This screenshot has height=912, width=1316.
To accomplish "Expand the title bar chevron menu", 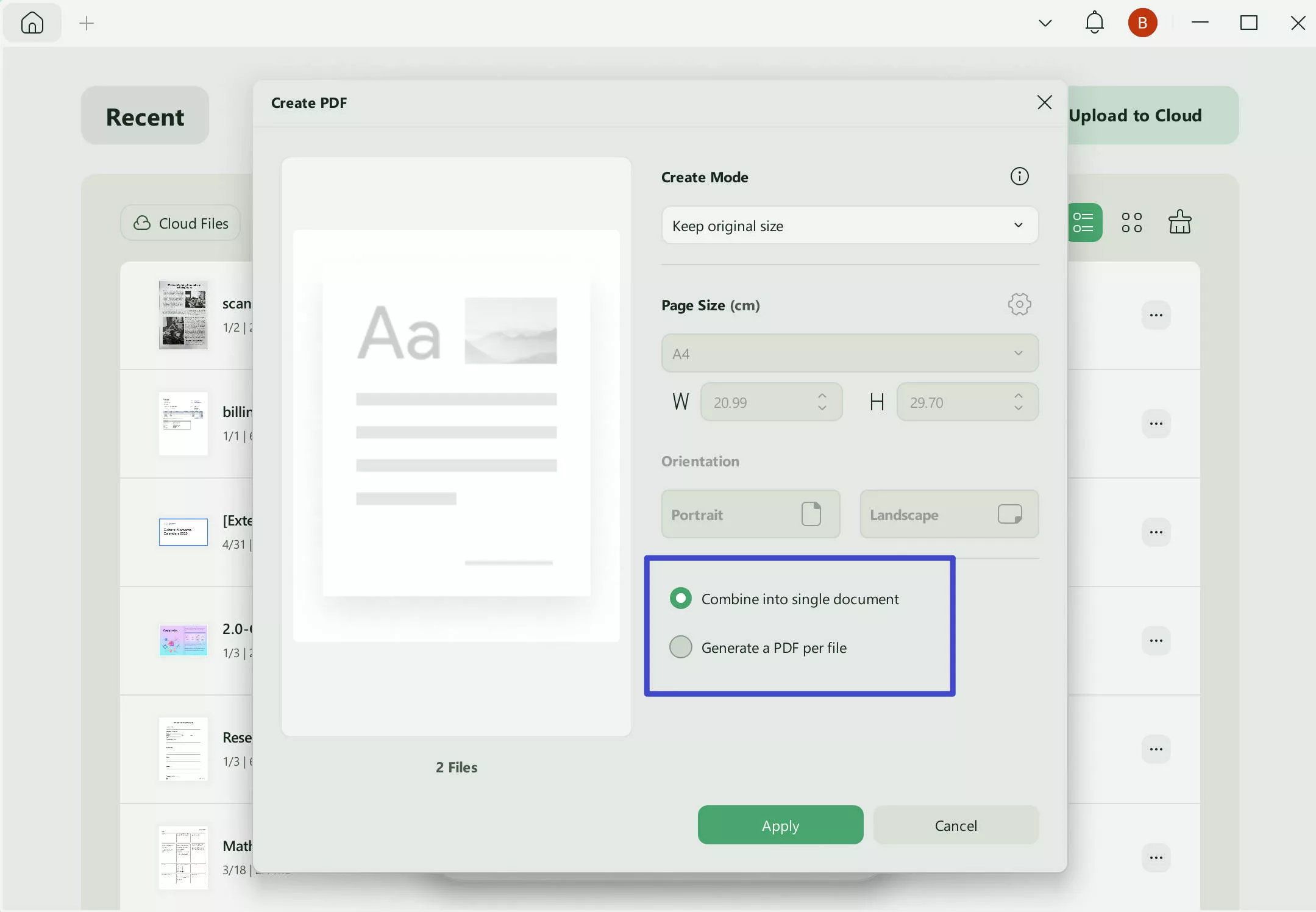I will click(1045, 23).
